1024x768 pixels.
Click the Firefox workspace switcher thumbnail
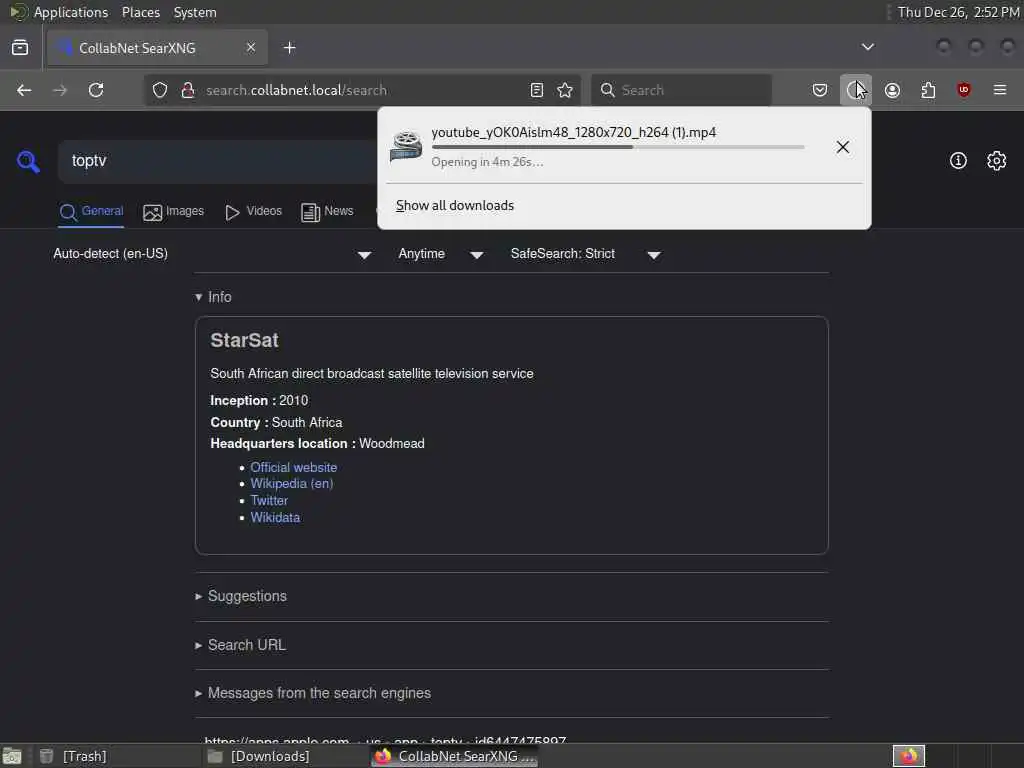tap(909, 756)
